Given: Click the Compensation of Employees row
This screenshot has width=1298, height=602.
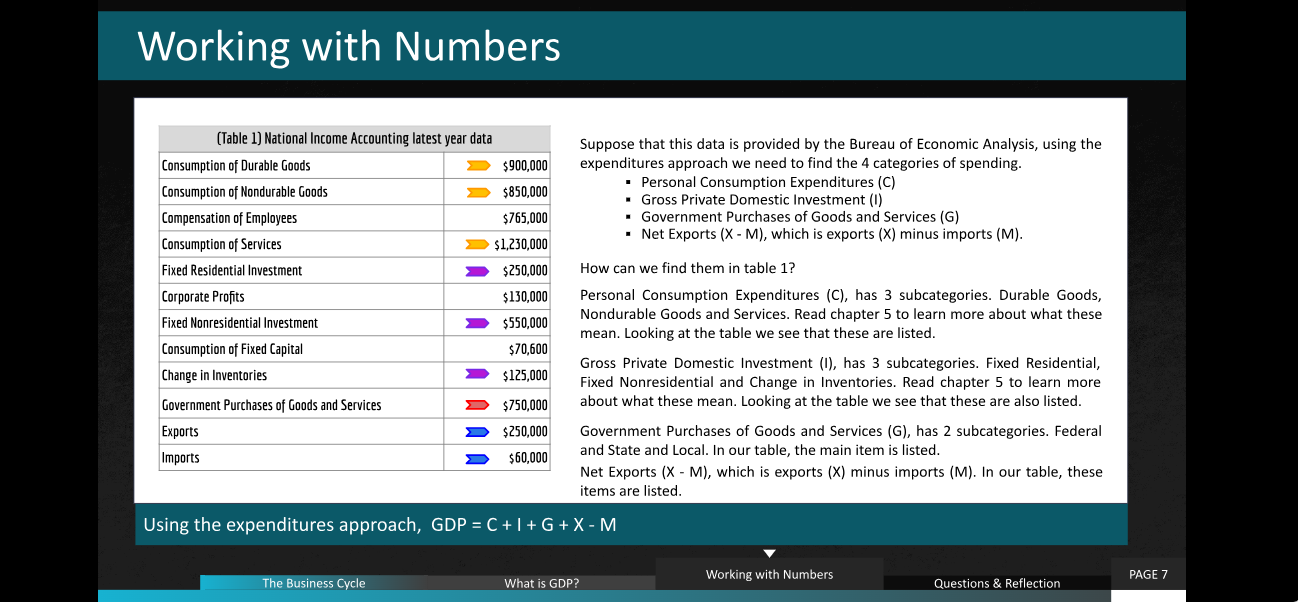Looking at the screenshot, I should pos(354,218).
